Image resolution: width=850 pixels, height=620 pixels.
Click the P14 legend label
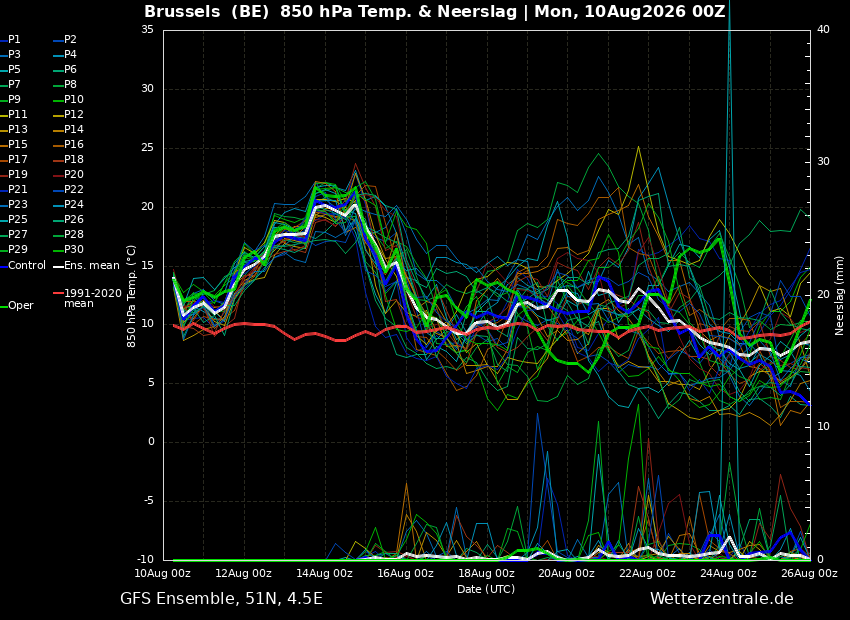[74, 130]
